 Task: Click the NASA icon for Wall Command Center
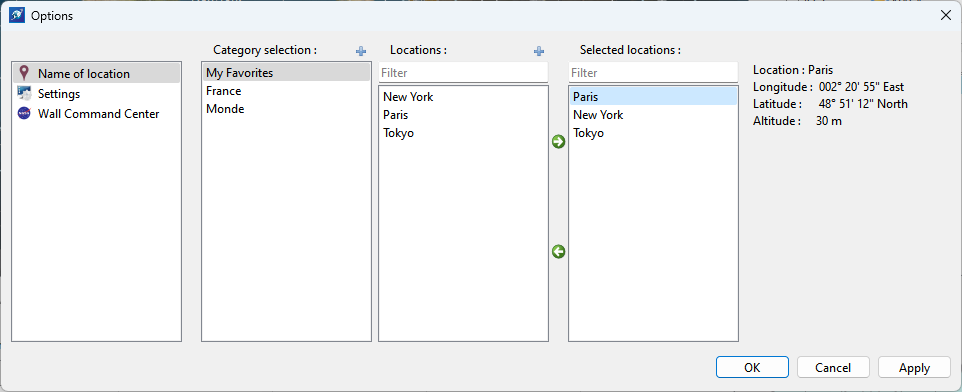coord(24,113)
